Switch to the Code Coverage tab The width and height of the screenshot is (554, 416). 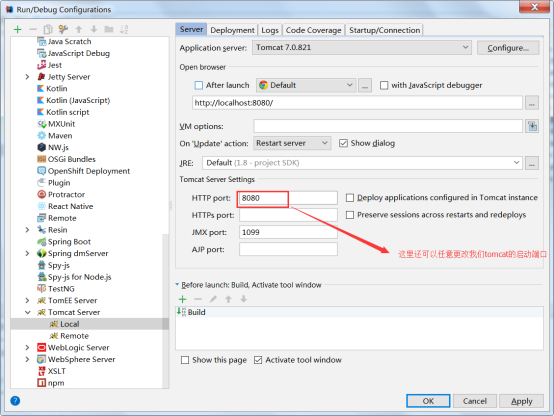point(313,30)
